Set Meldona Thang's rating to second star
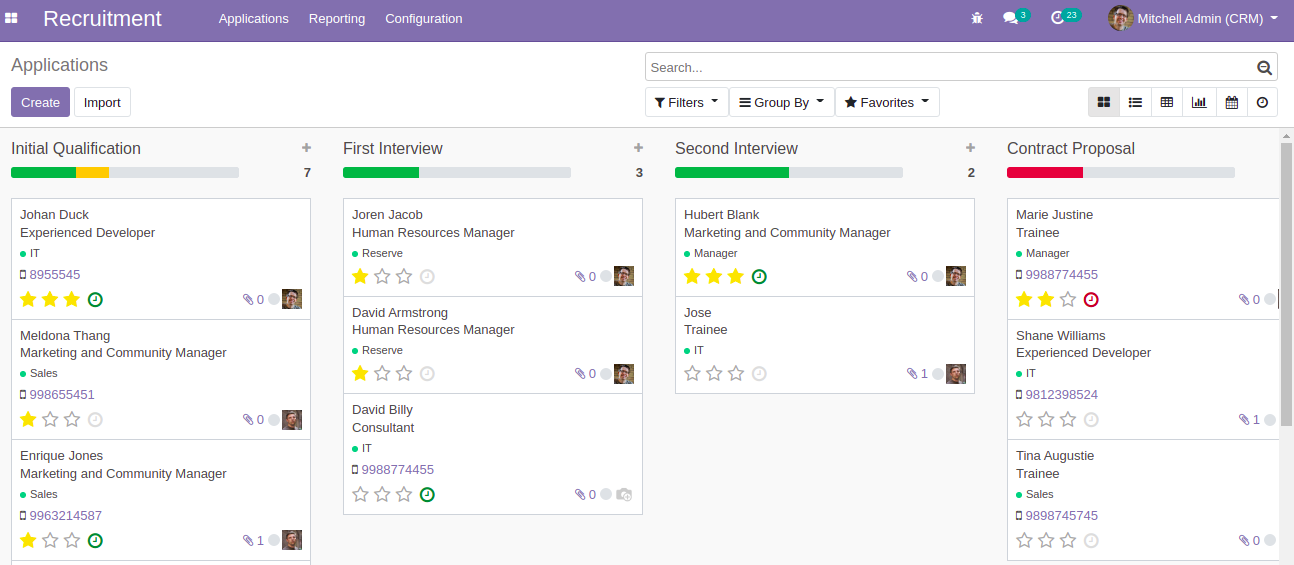Viewport: 1294px width, 565px height. 50,420
